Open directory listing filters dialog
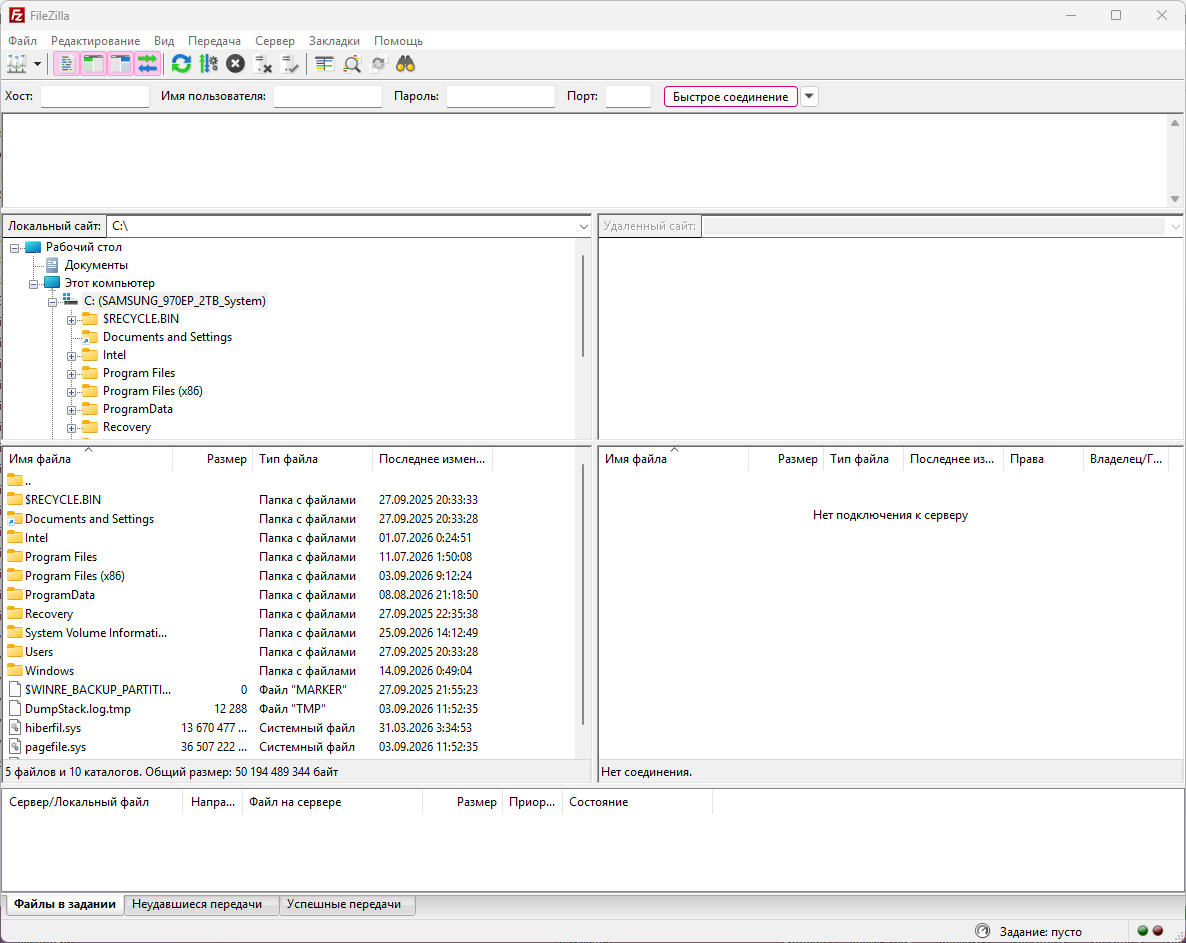 (x=324, y=64)
